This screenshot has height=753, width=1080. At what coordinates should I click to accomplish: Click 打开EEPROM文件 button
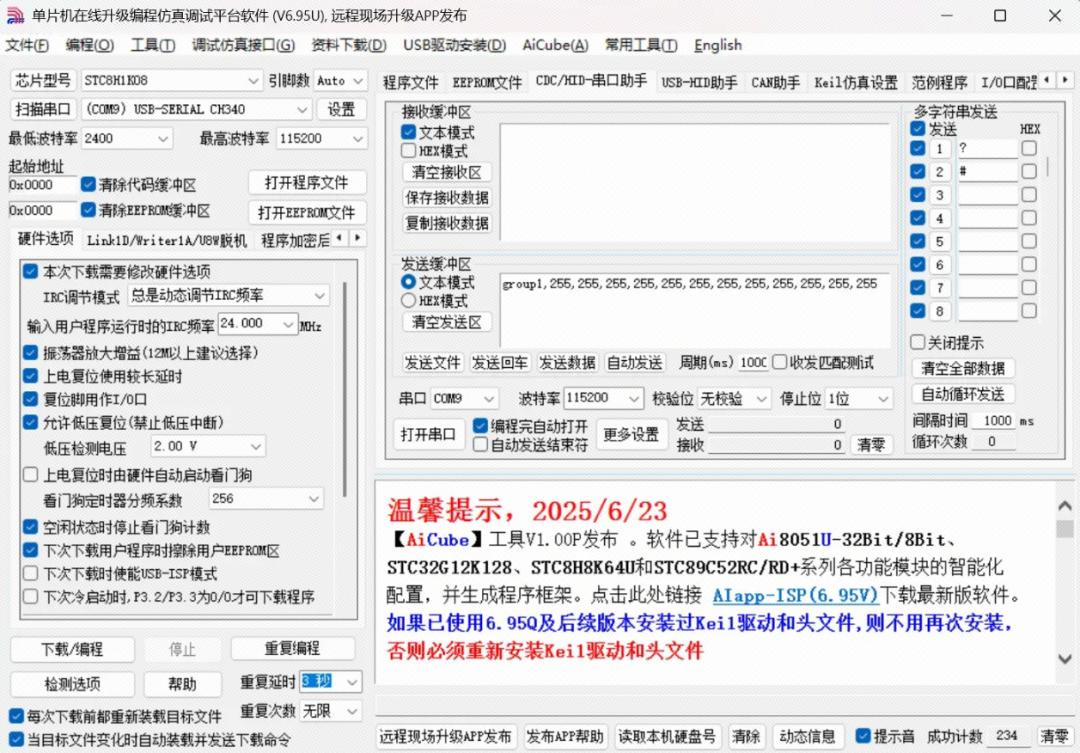(x=307, y=213)
